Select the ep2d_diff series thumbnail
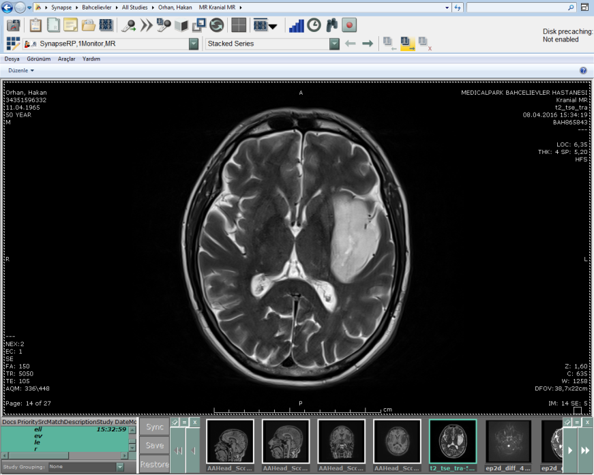Image resolution: width=594 pixels, height=475 pixels. point(508,445)
